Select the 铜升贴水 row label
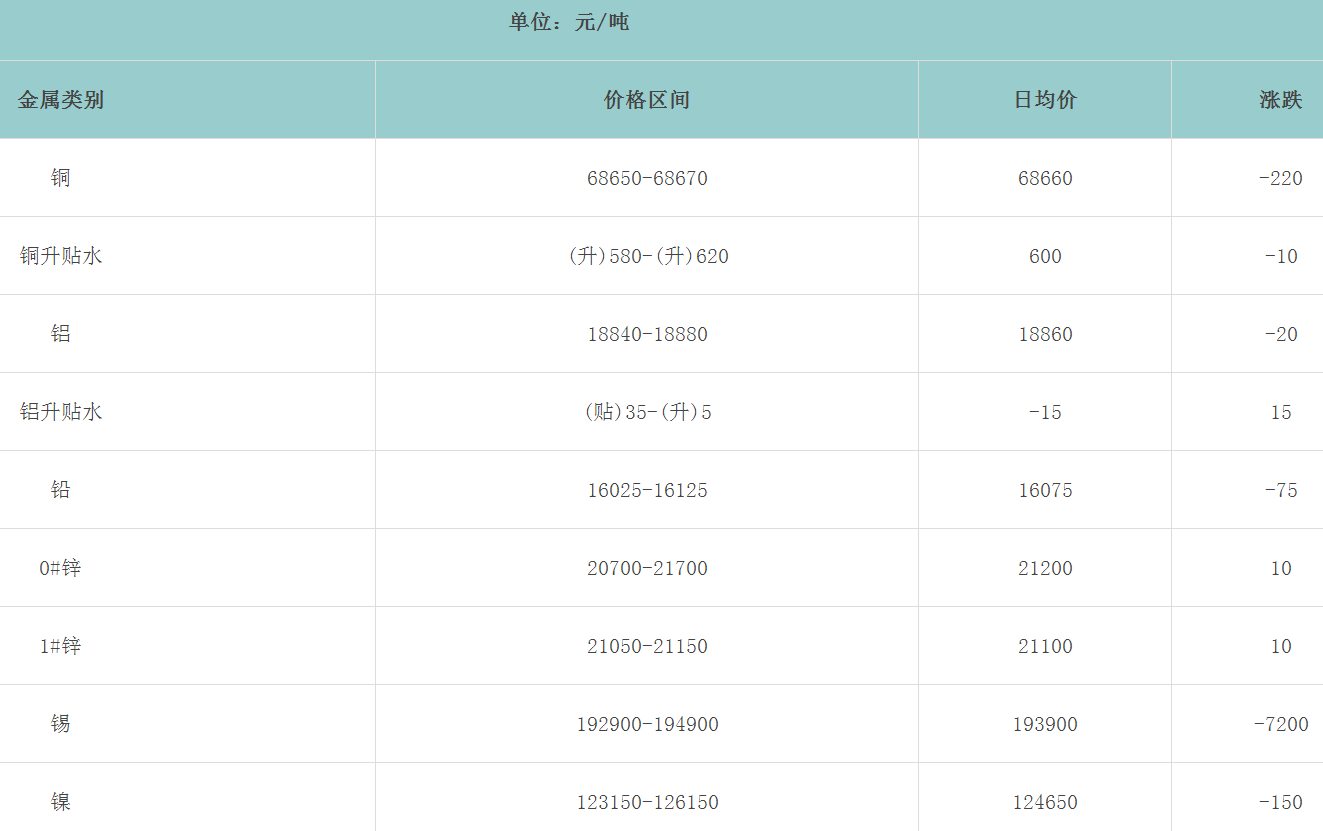Screen dimensions: 1323x831 pos(61,256)
